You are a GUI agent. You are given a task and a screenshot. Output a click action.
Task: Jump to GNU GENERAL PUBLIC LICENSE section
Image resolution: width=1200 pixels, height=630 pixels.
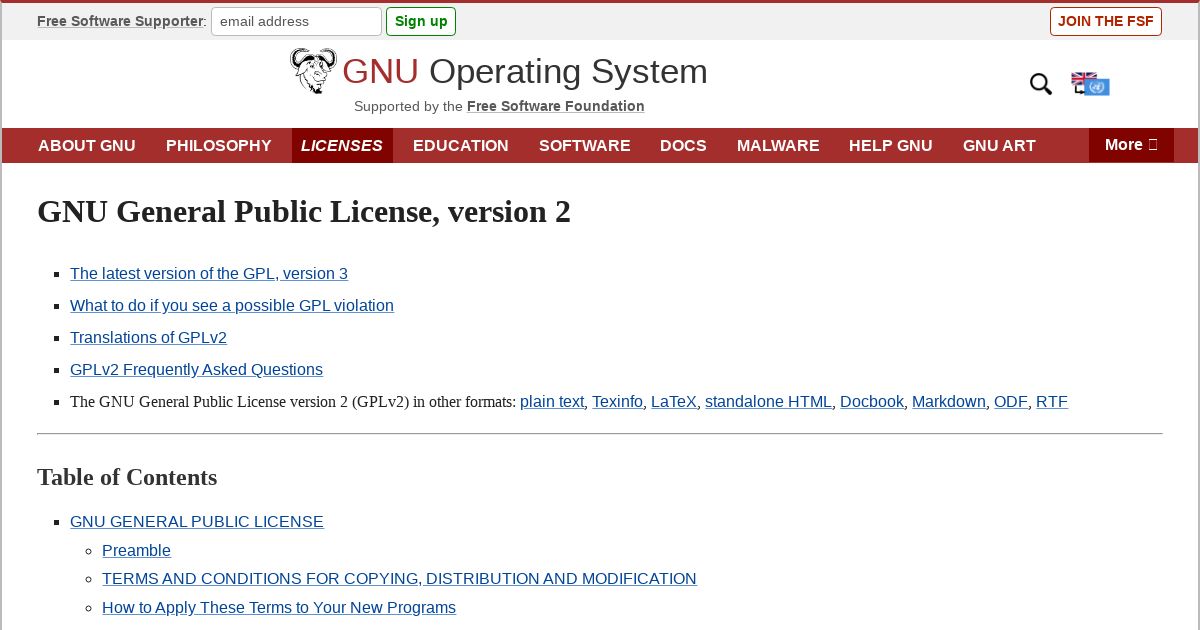click(197, 521)
